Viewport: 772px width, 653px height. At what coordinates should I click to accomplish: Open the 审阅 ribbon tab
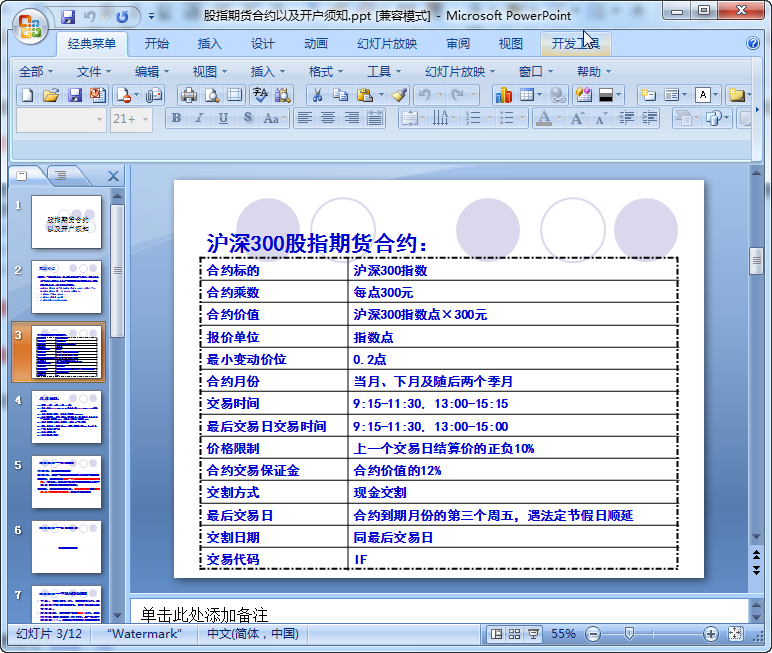(458, 44)
